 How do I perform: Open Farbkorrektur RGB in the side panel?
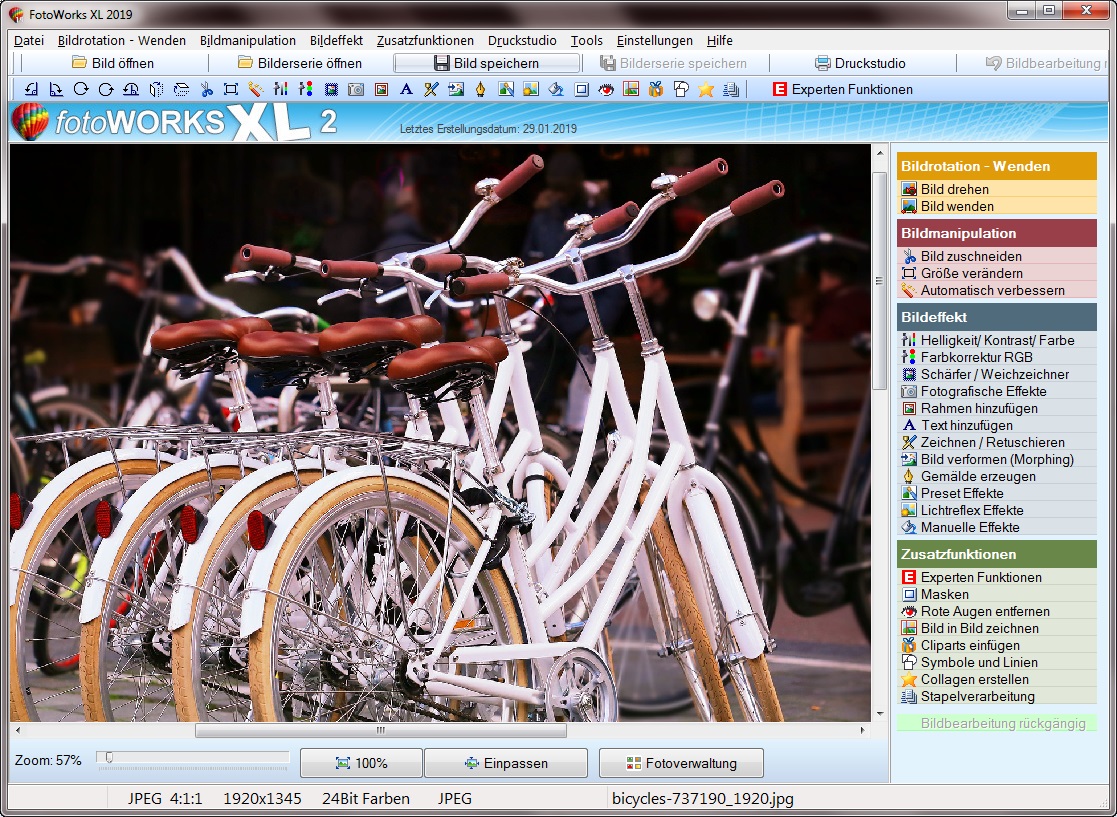(x=997, y=357)
